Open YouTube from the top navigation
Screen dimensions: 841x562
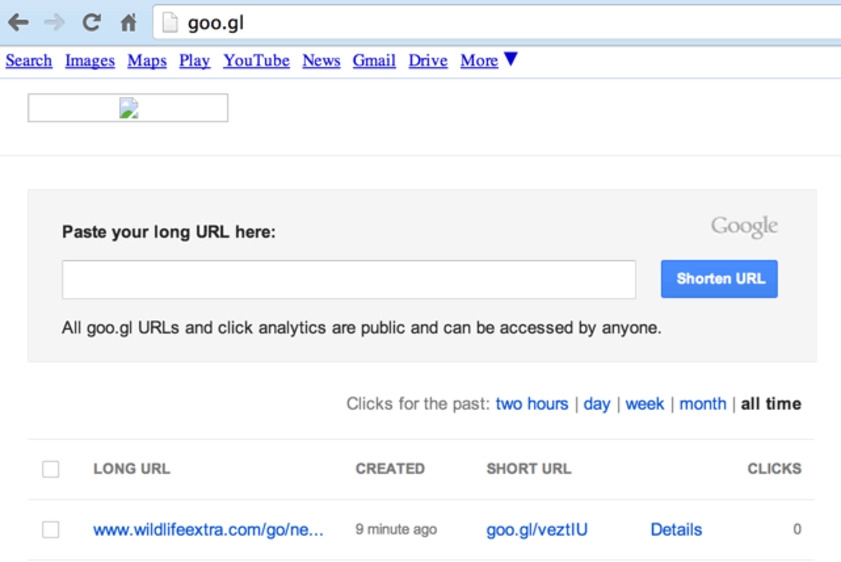[x=256, y=61]
